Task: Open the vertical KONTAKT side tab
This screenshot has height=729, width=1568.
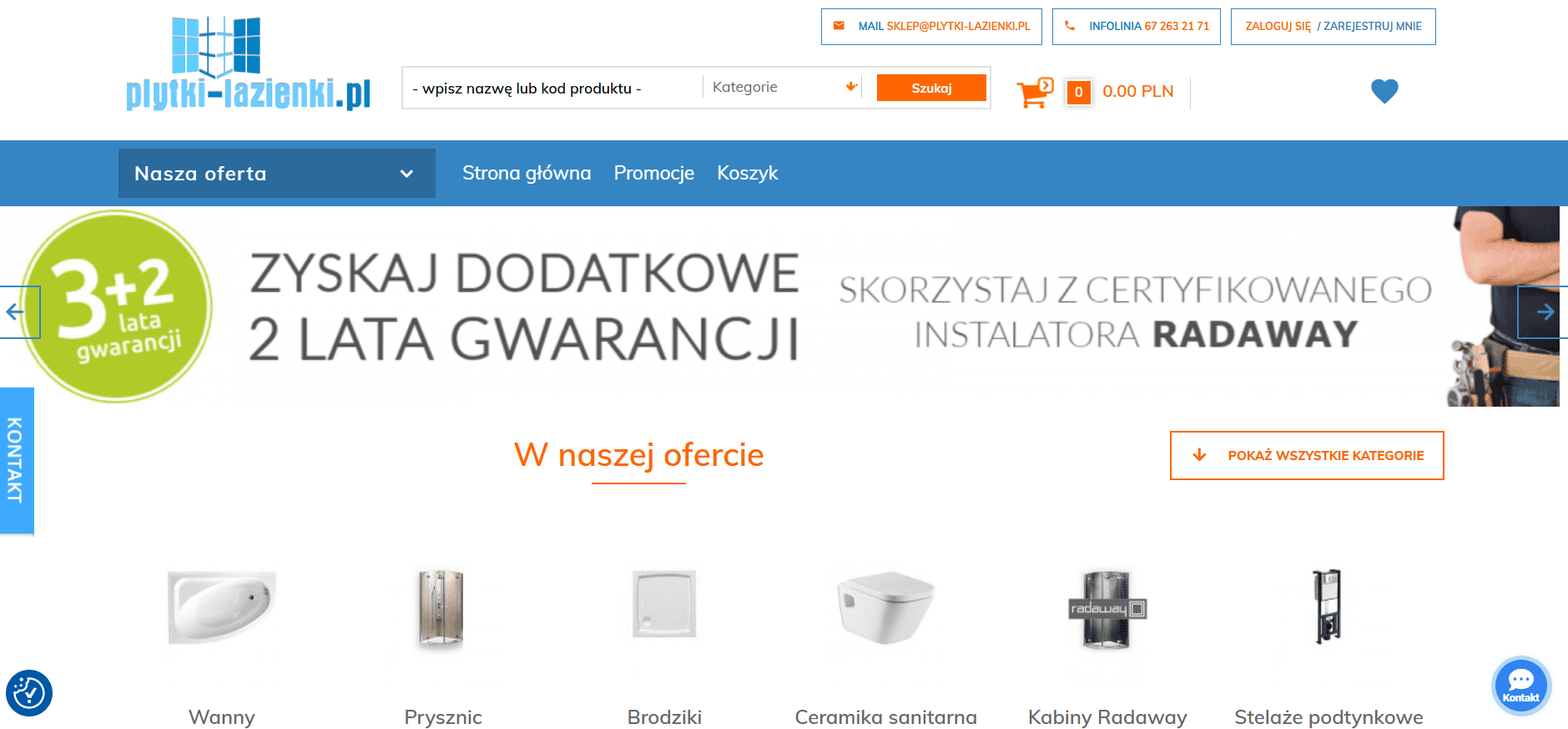Action: (17, 460)
